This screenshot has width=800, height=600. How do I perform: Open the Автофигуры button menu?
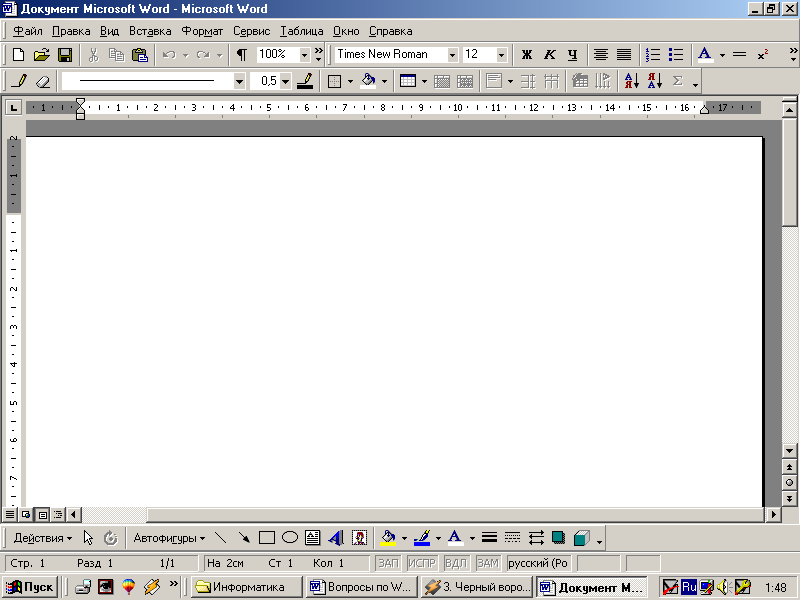tap(169, 538)
